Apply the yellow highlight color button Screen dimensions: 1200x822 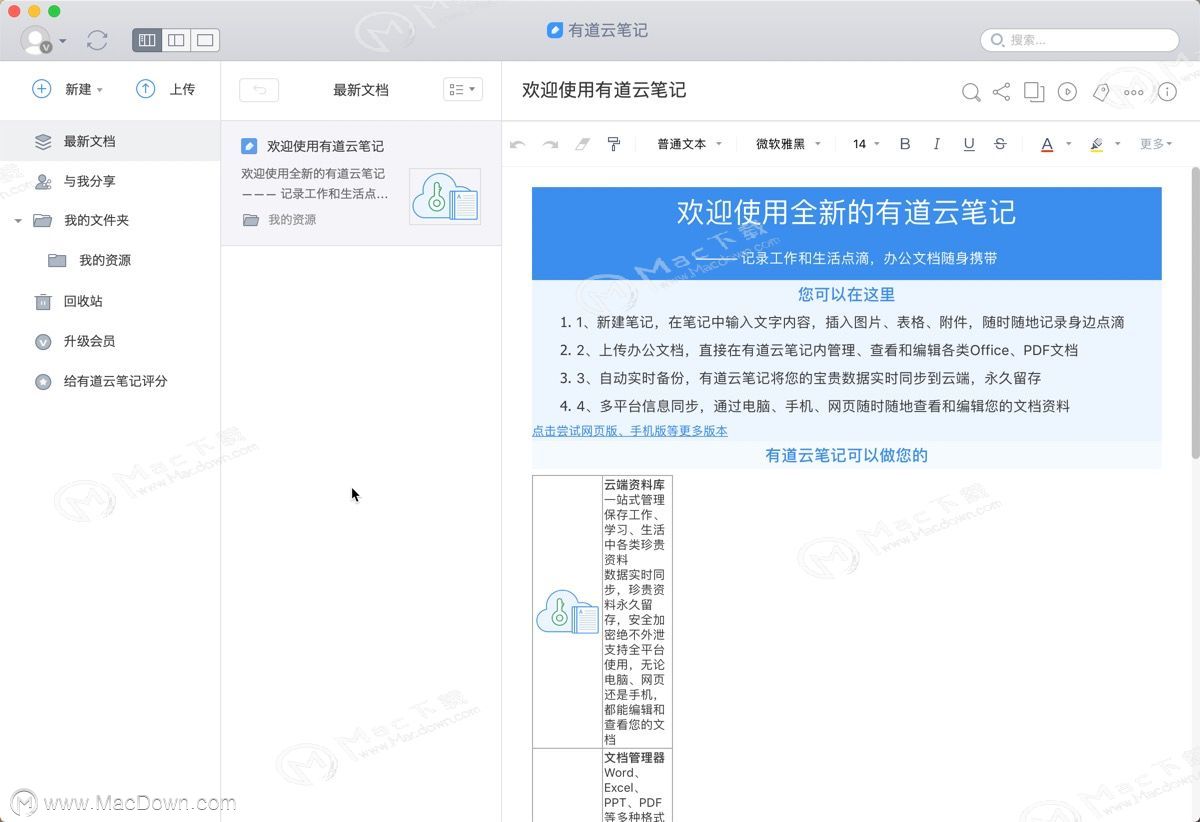point(1096,144)
